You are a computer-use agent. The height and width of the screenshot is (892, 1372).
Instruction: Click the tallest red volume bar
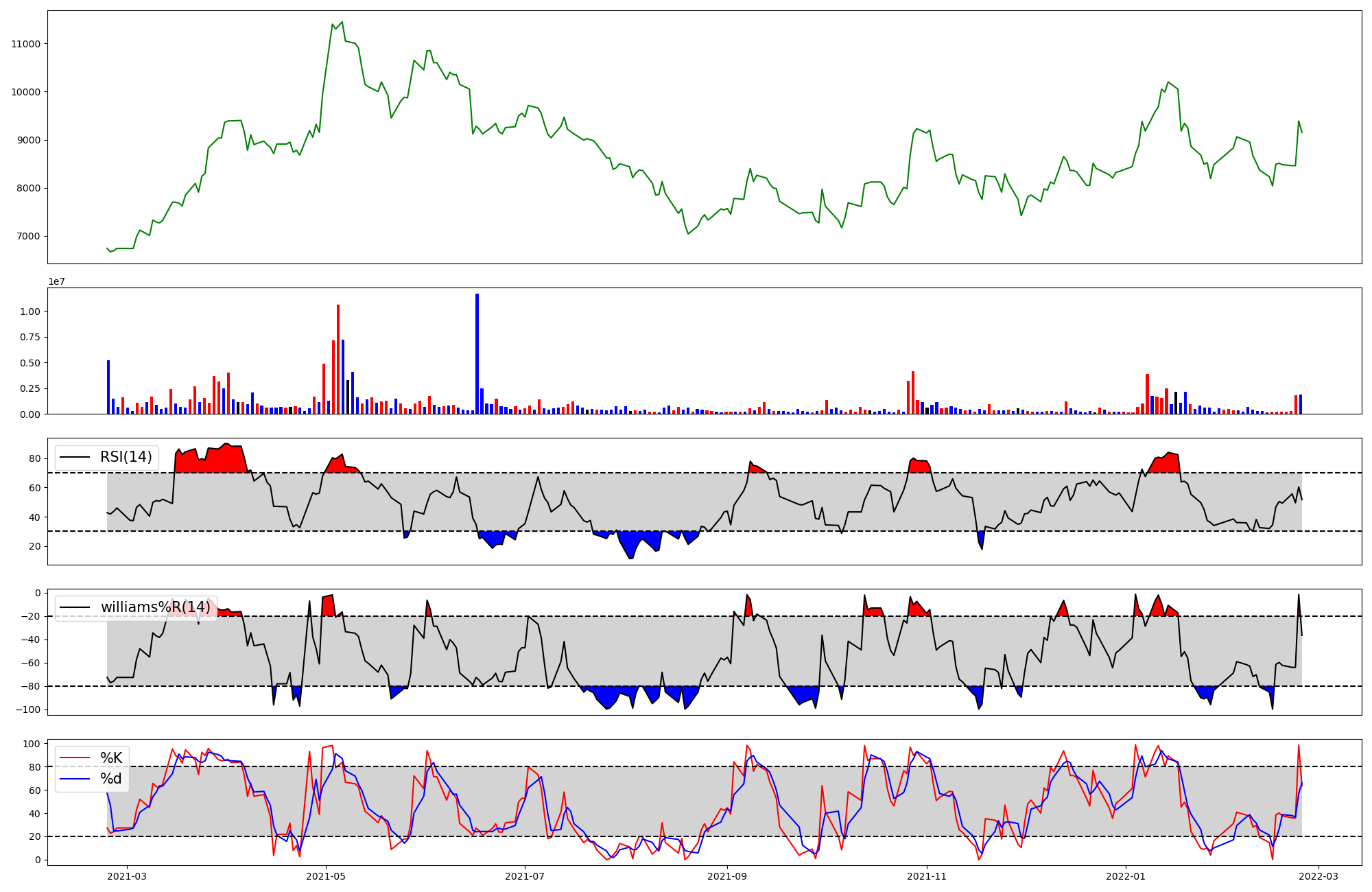pyautogui.click(x=338, y=359)
